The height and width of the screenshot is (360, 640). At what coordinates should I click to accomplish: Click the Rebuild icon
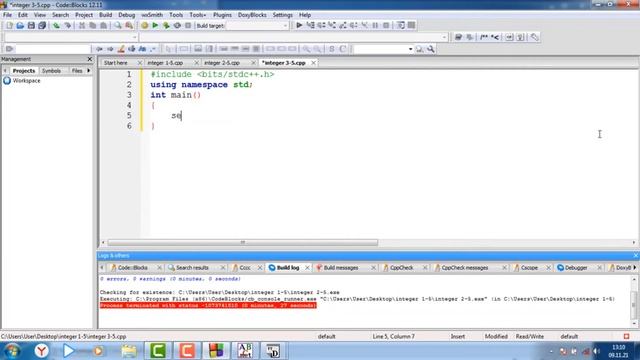pyautogui.click(x=177, y=25)
